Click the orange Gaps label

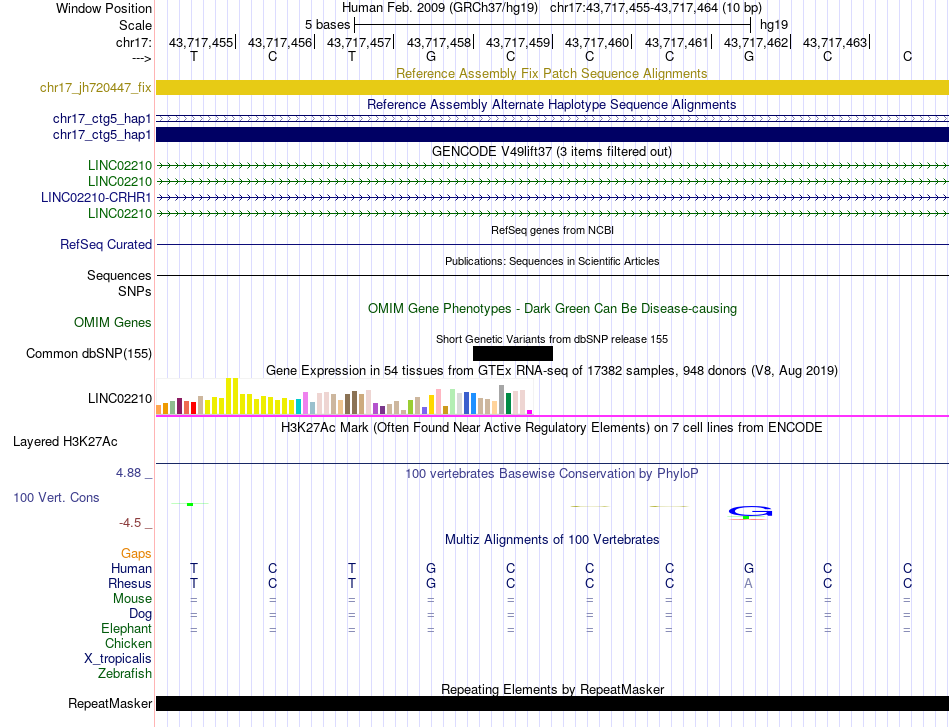(136, 554)
